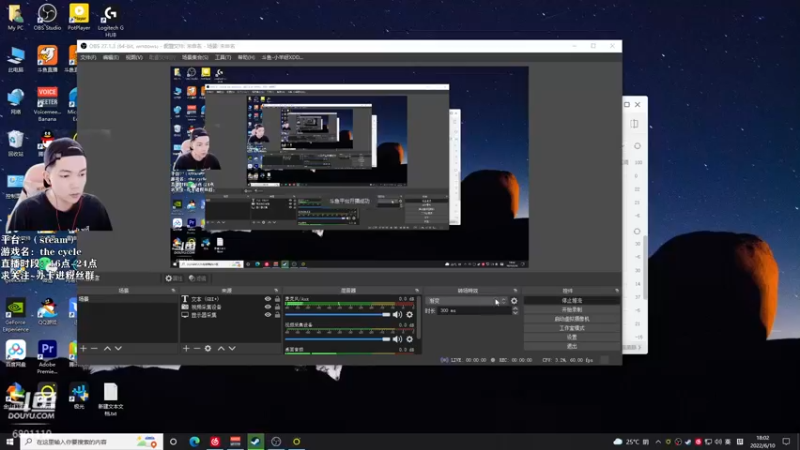Remove the selected scene with the minus icon
The width and height of the screenshot is (800, 450).
pos(94,348)
